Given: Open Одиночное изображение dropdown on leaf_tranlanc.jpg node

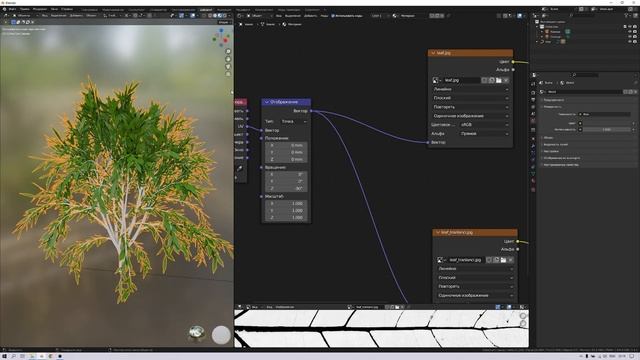Looking at the screenshot, I should click(x=475, y=296).
